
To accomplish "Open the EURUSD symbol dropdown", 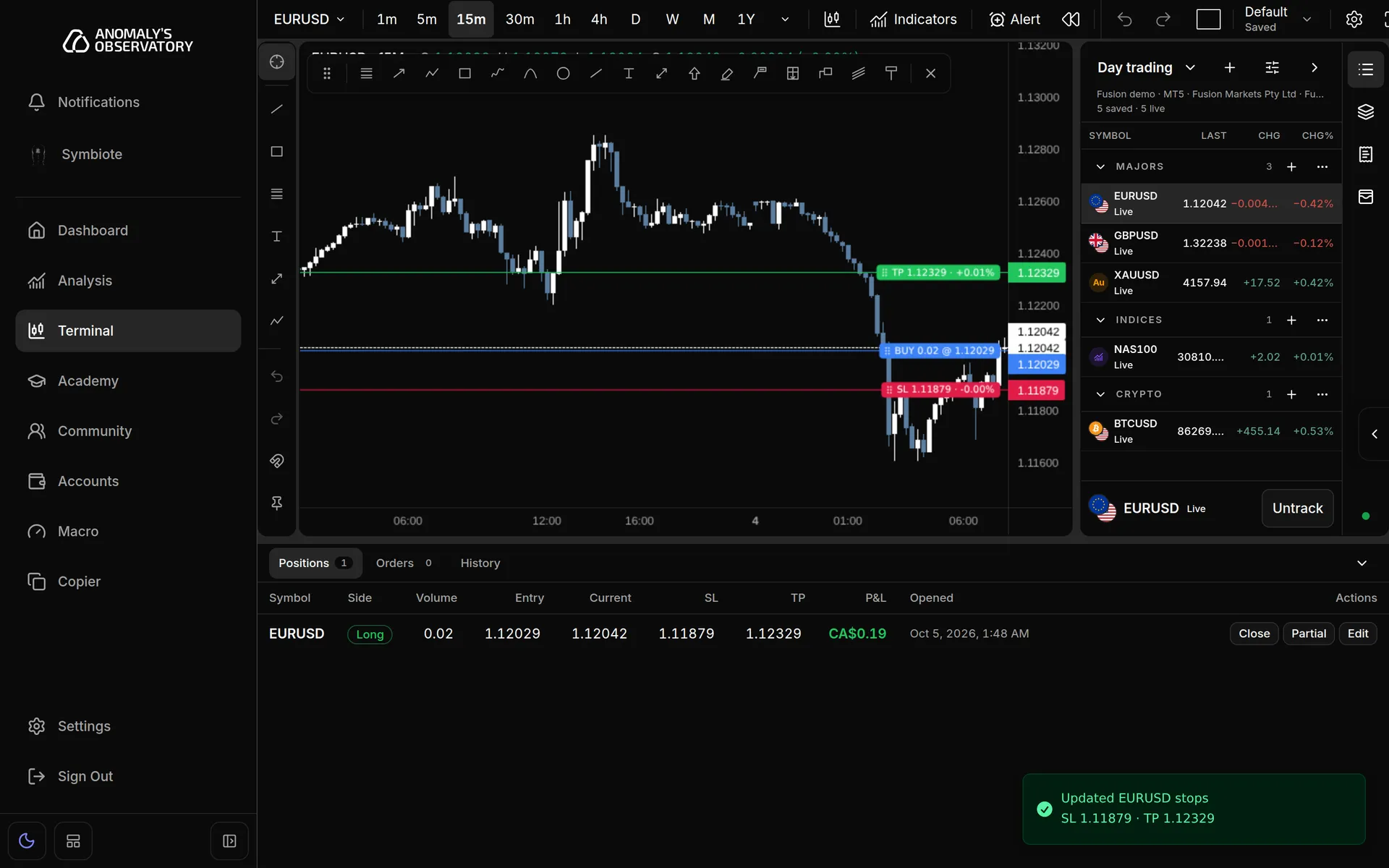I will point(309,20).
